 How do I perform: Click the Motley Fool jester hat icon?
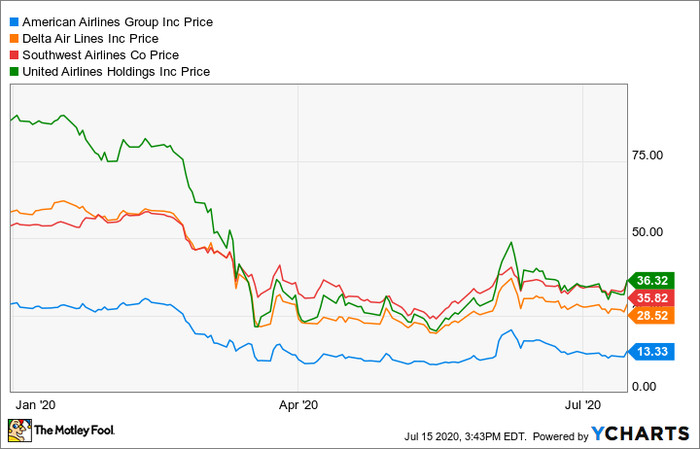(20, 431)
